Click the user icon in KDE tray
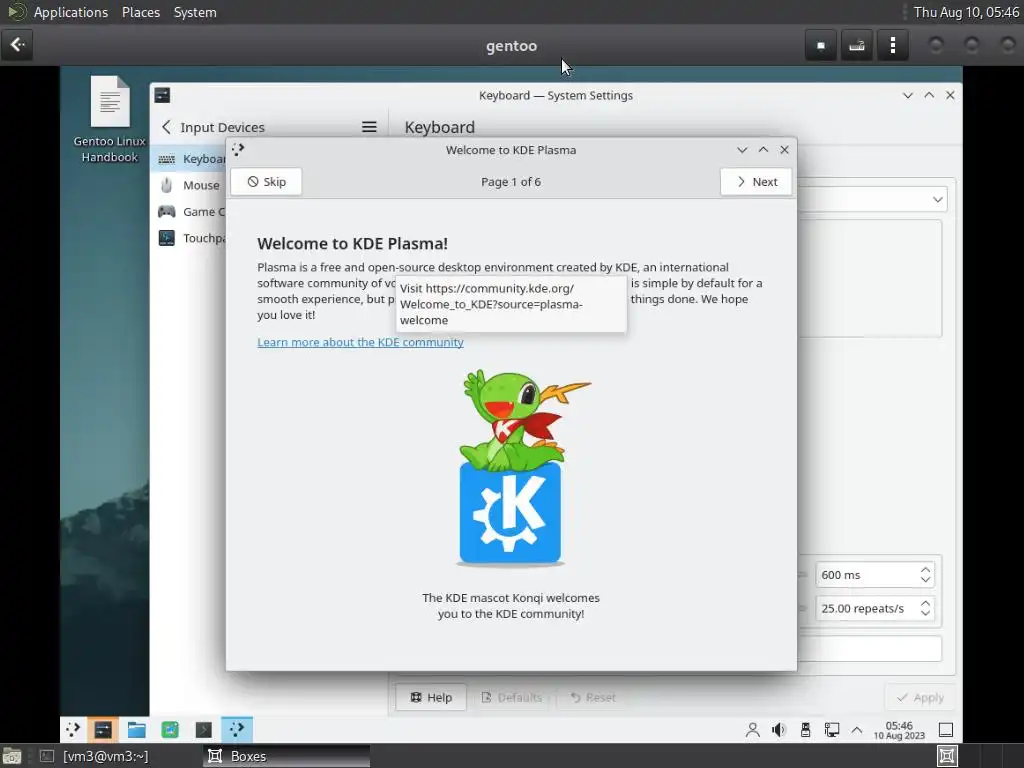 click(x=752, y=729)
